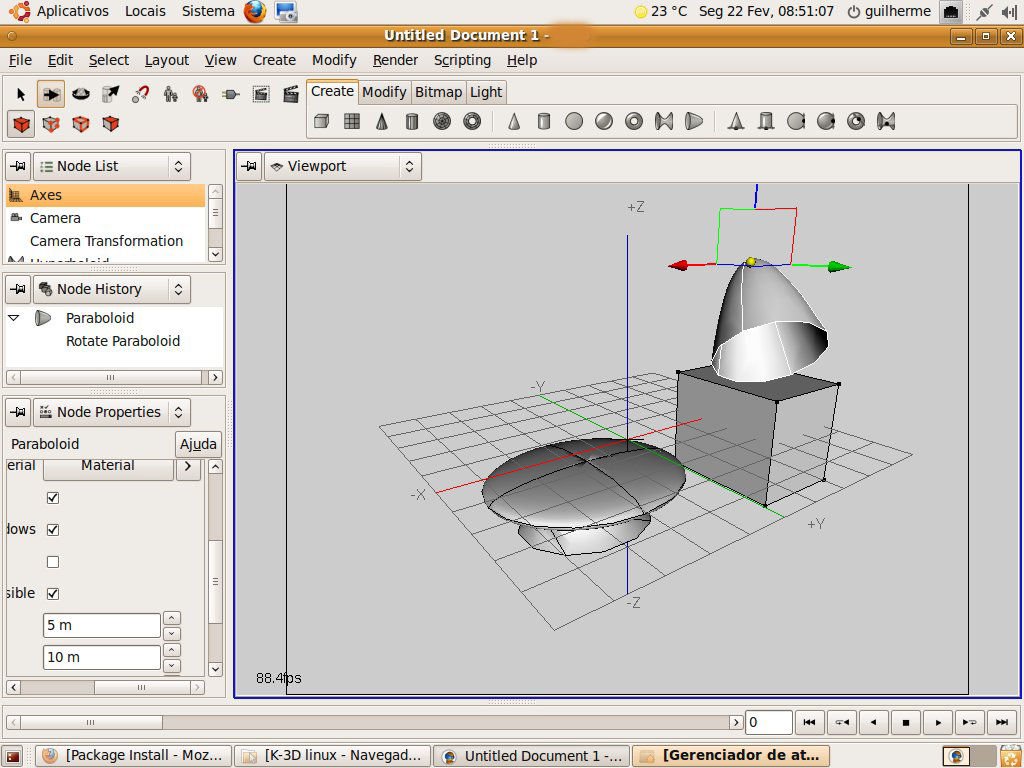This screenshot has height=768, width=1024.
Task: Select the arrow Selection tool
Action: click(21, 95)
